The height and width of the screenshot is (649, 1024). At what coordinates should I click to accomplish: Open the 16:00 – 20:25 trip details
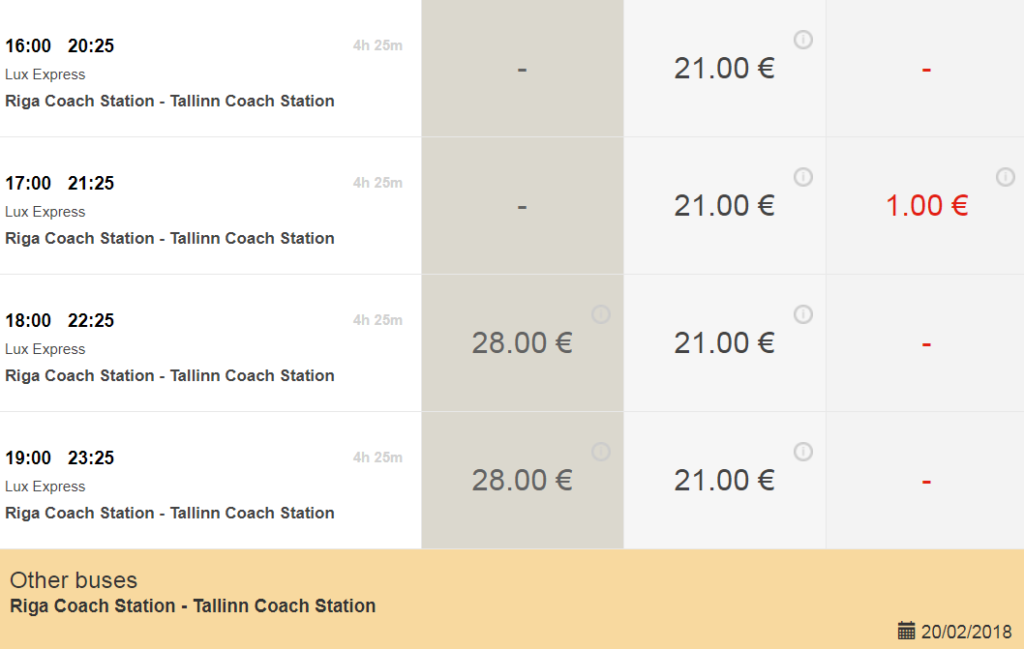(60, 46)
